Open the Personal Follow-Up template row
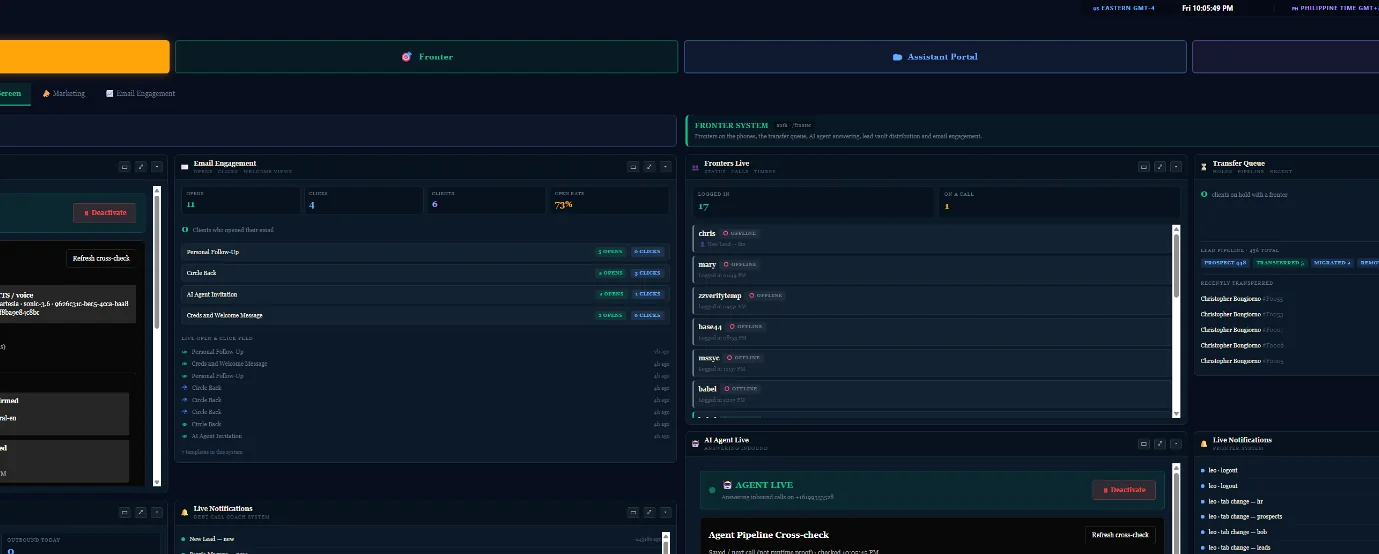This screenshot has width=1379, height=554. [x=425, y=252]
